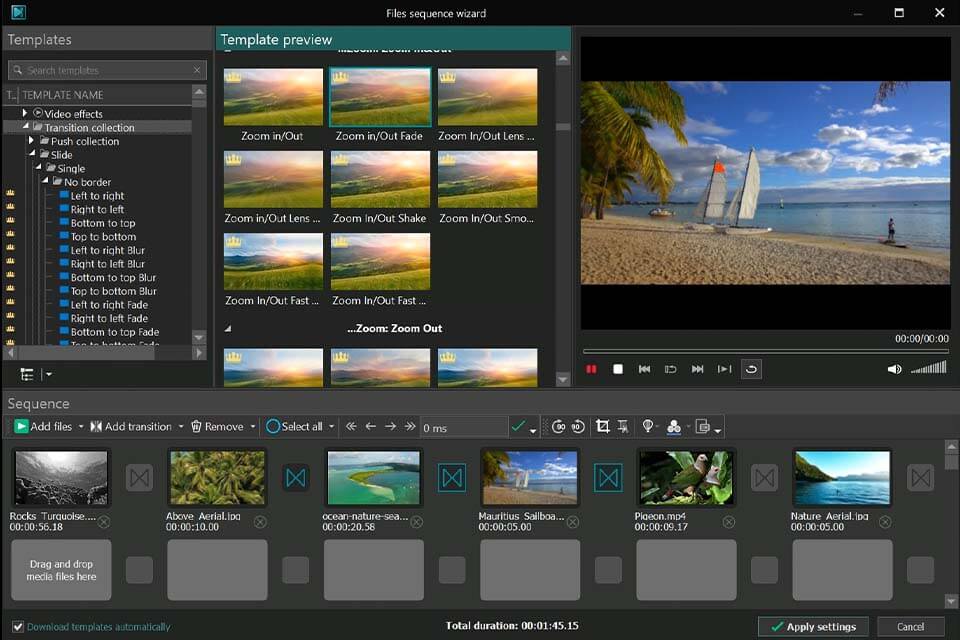Viewport: 960px width, 640px height.
Task: Remove the Pigeon.mp4 clip using its X
Action: point(729,522)
